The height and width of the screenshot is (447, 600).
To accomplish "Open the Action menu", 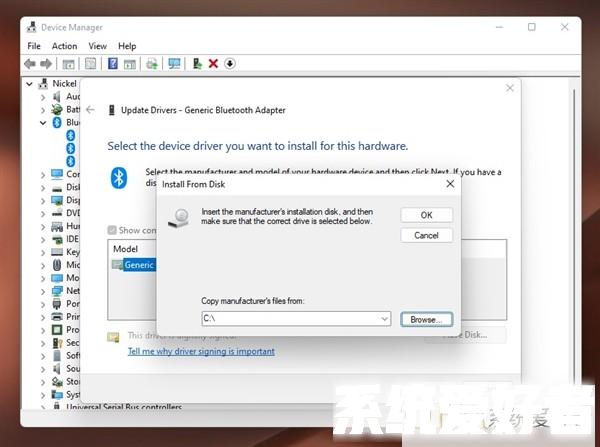I will tap(64, 46).
